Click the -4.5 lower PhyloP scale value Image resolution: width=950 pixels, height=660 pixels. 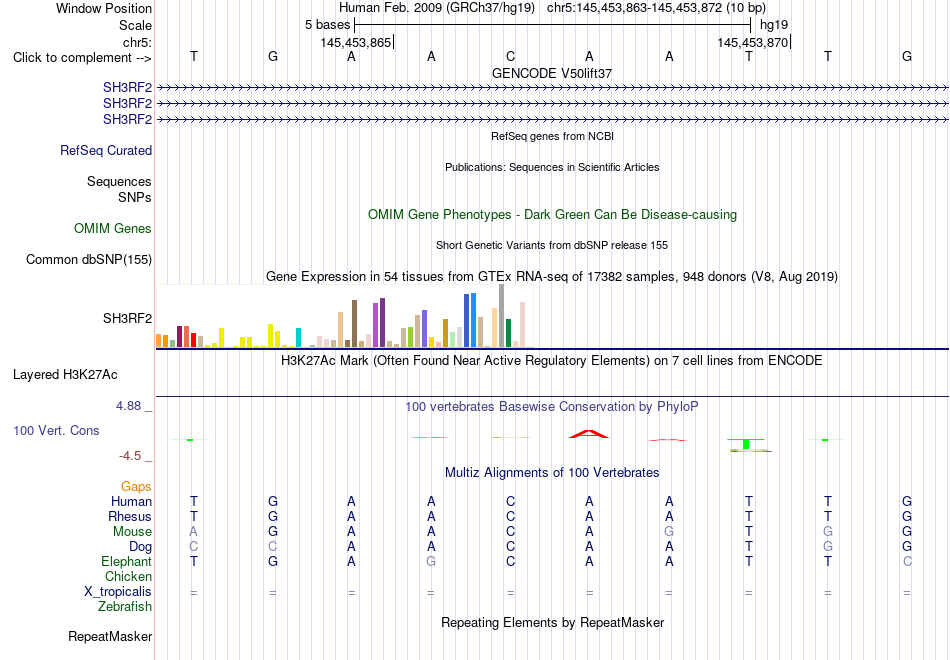[x=130, y=456]
